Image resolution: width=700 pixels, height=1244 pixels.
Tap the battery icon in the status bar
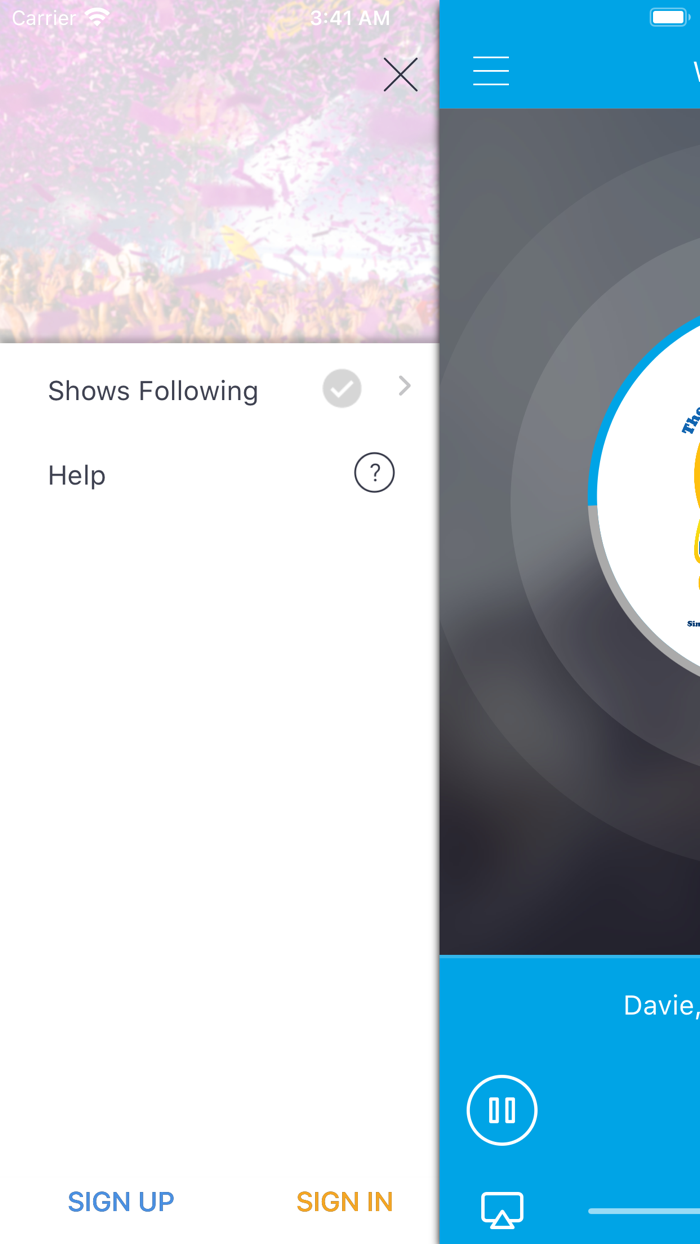[668, 17]
